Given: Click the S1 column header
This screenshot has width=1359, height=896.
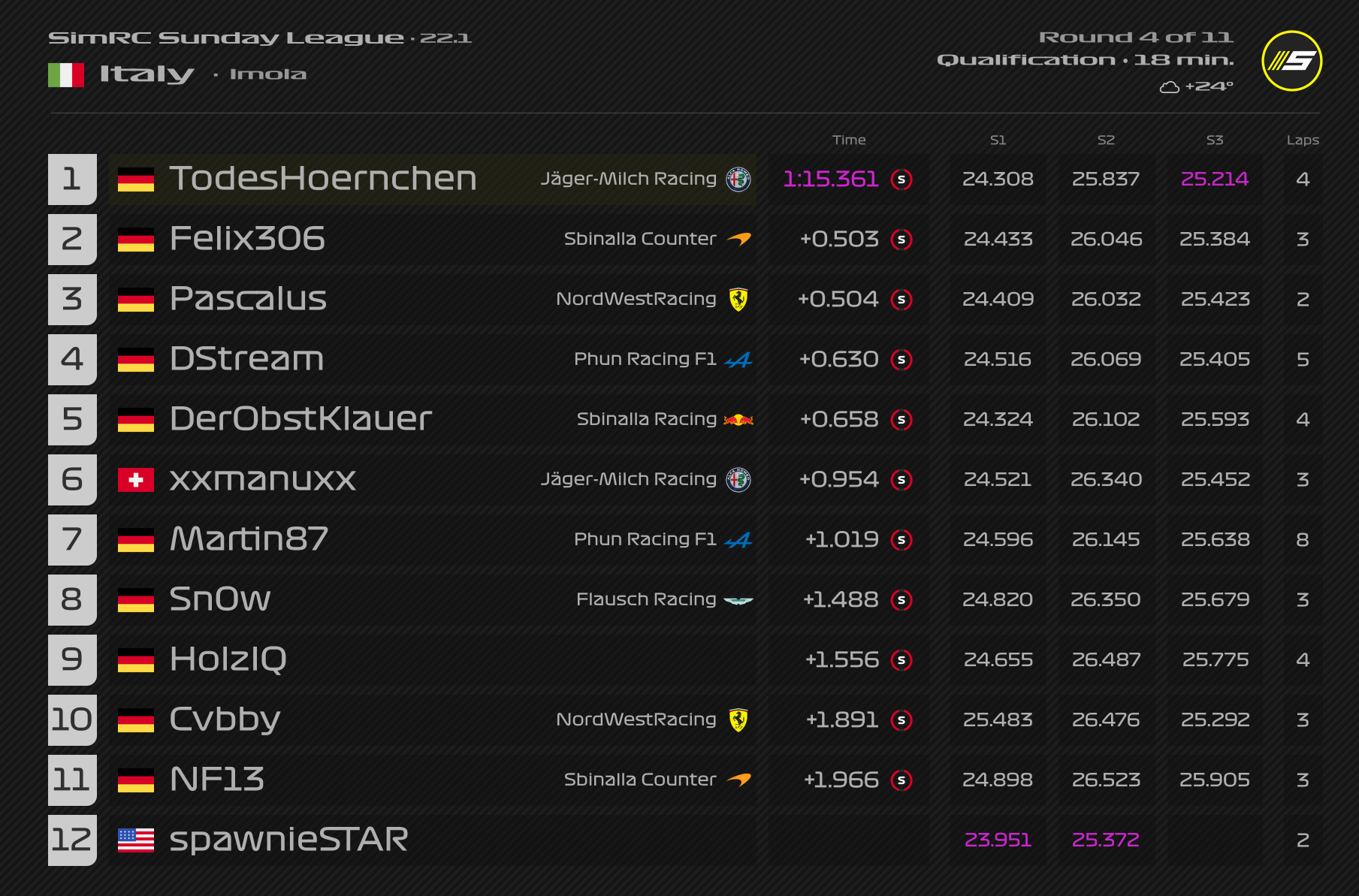Looking at the screenshot, I should (998, 140).
